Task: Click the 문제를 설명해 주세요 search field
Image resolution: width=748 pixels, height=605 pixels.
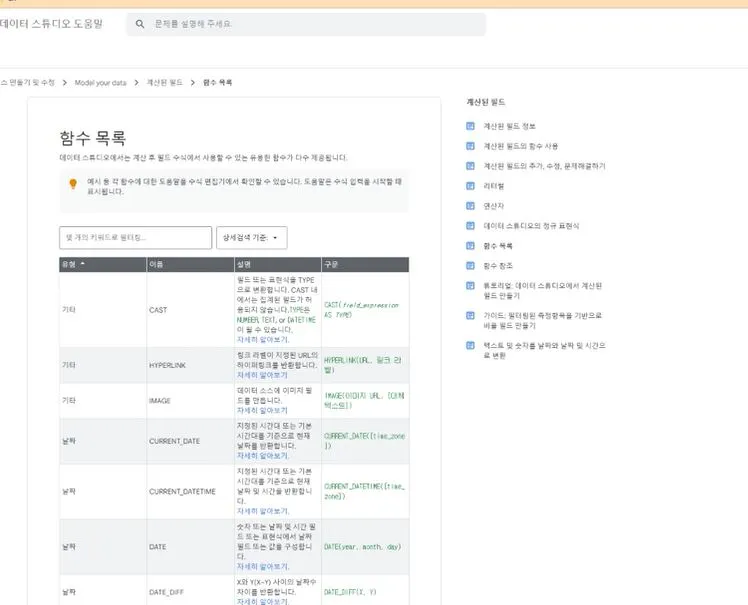Action: pos(306,24)
